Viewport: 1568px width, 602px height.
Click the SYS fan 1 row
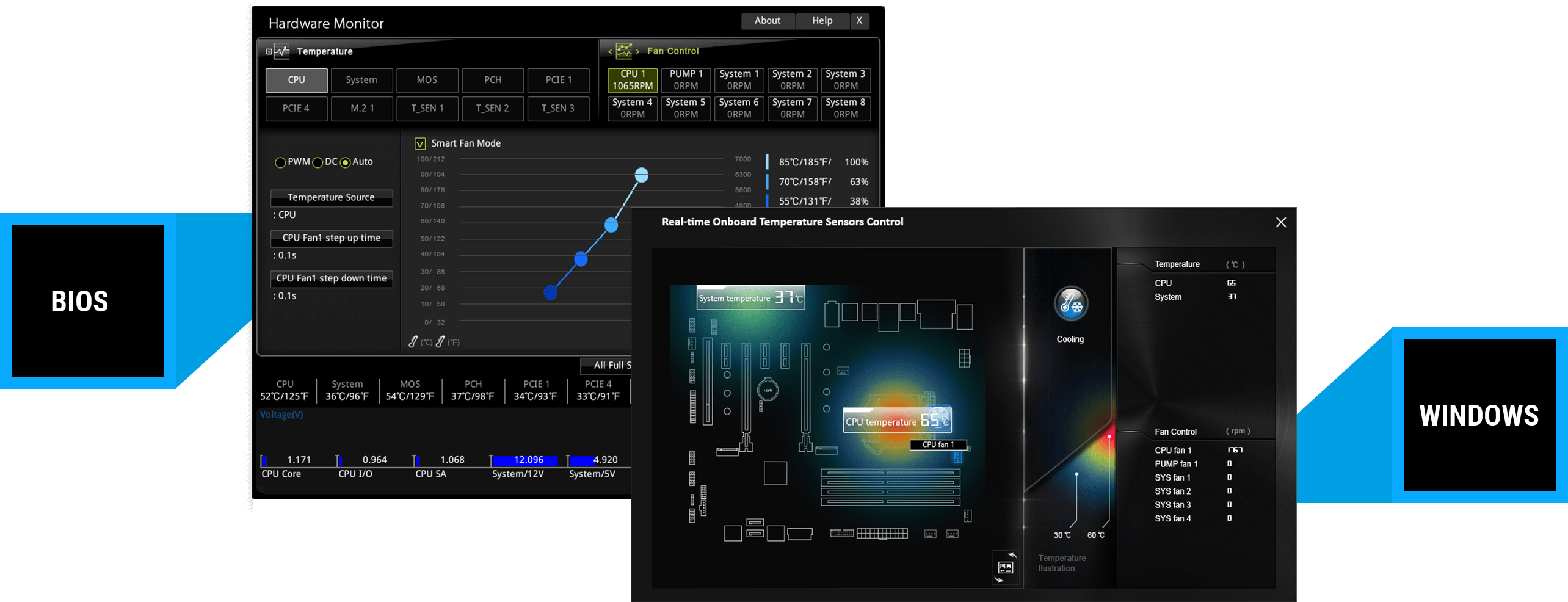point(1194,478)
